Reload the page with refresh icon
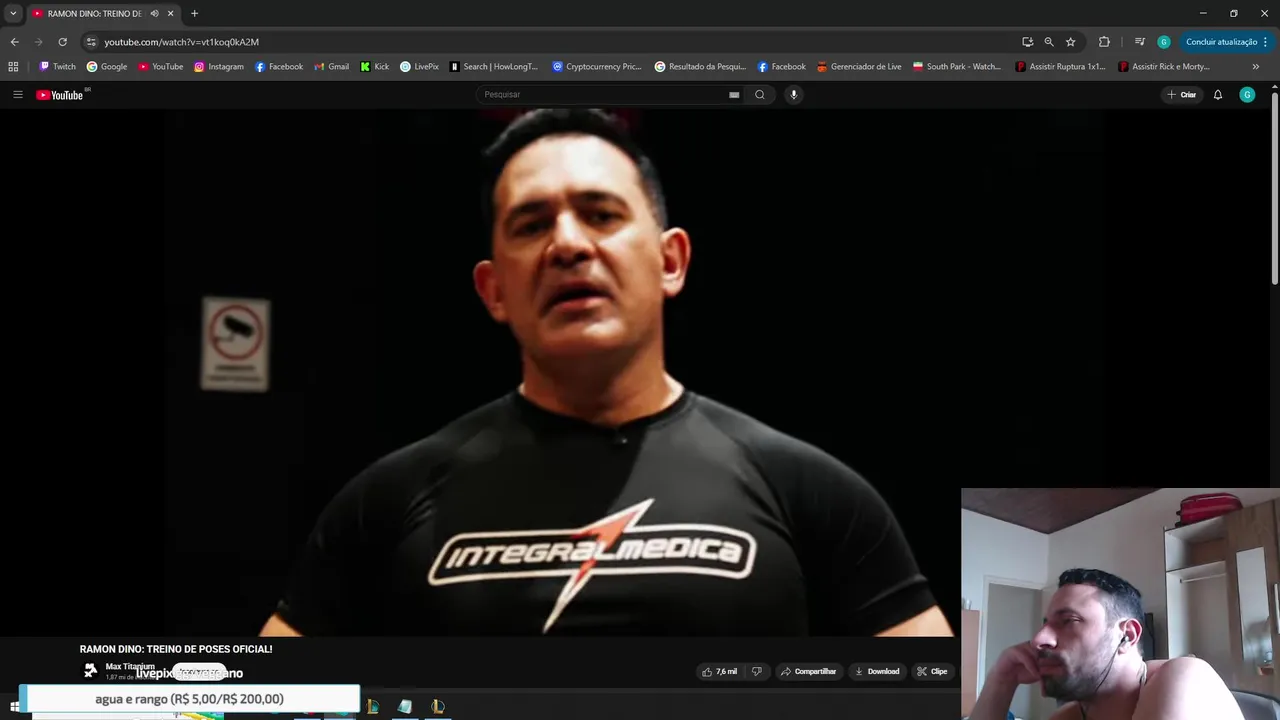 click(62, 42)
